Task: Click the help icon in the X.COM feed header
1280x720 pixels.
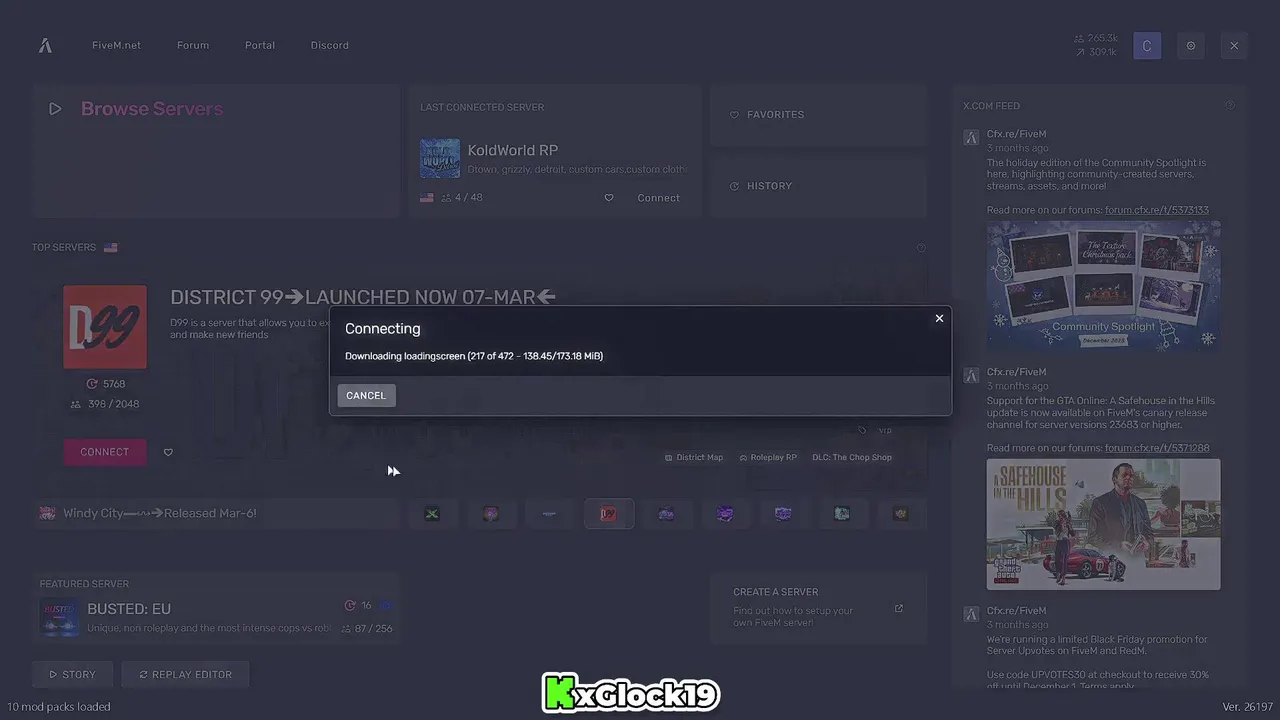Action: coord(1231,105)
